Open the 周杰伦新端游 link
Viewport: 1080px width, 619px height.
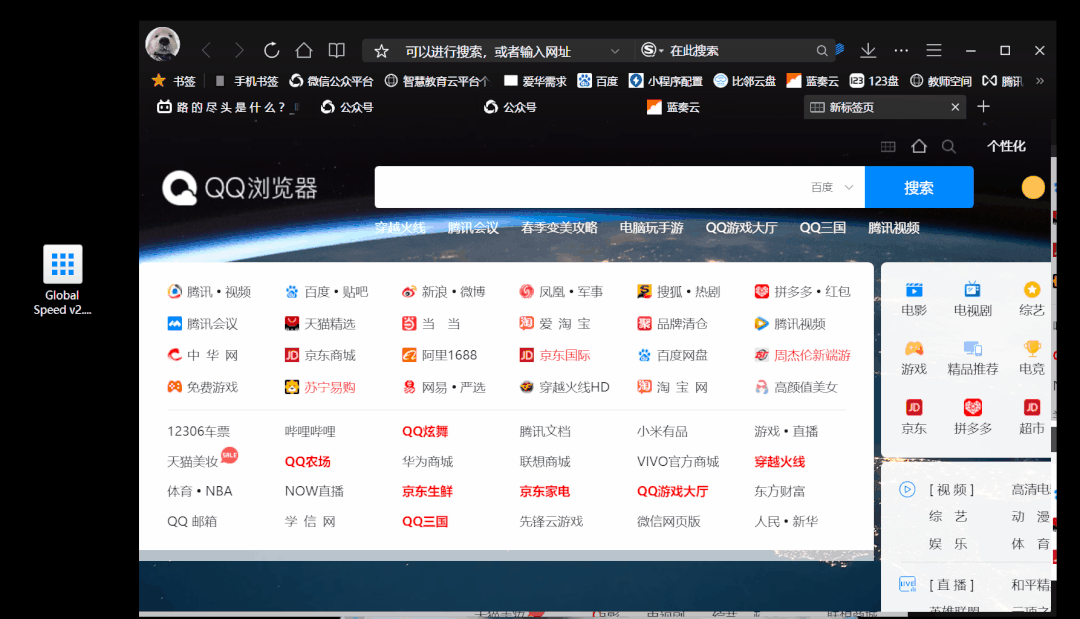click(x=803, y=355)
